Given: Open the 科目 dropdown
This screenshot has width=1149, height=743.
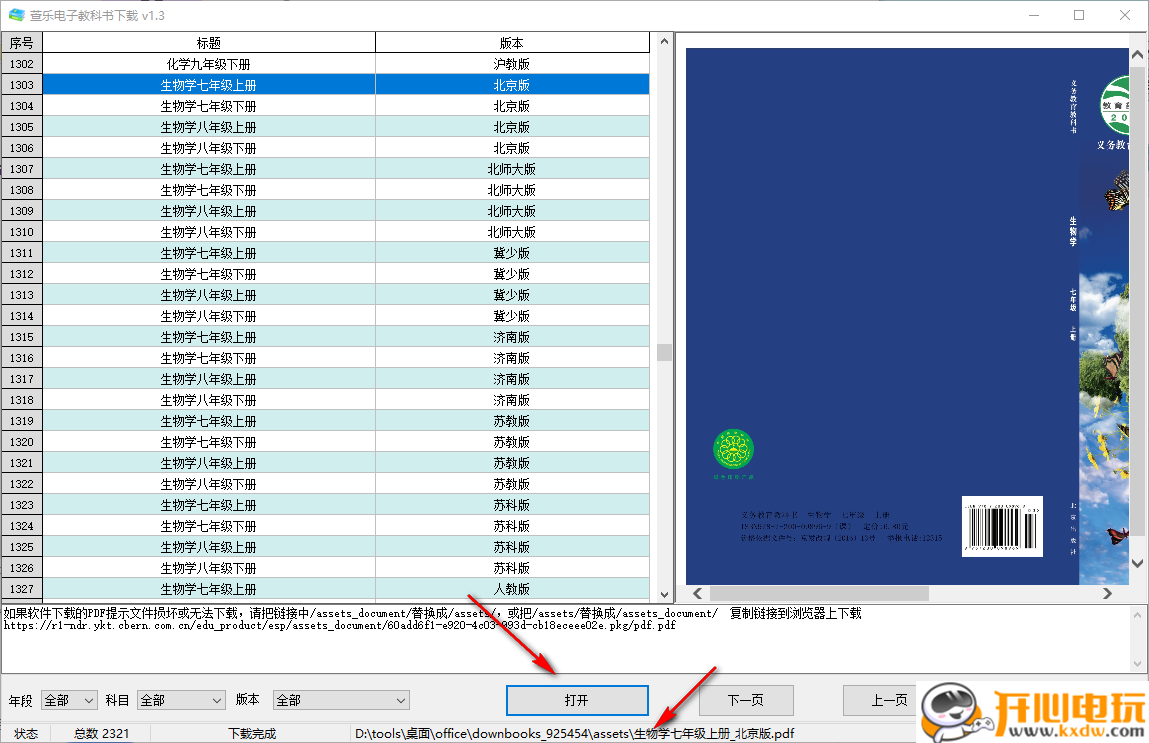Looking at the screenshot, I should [181, 701].
